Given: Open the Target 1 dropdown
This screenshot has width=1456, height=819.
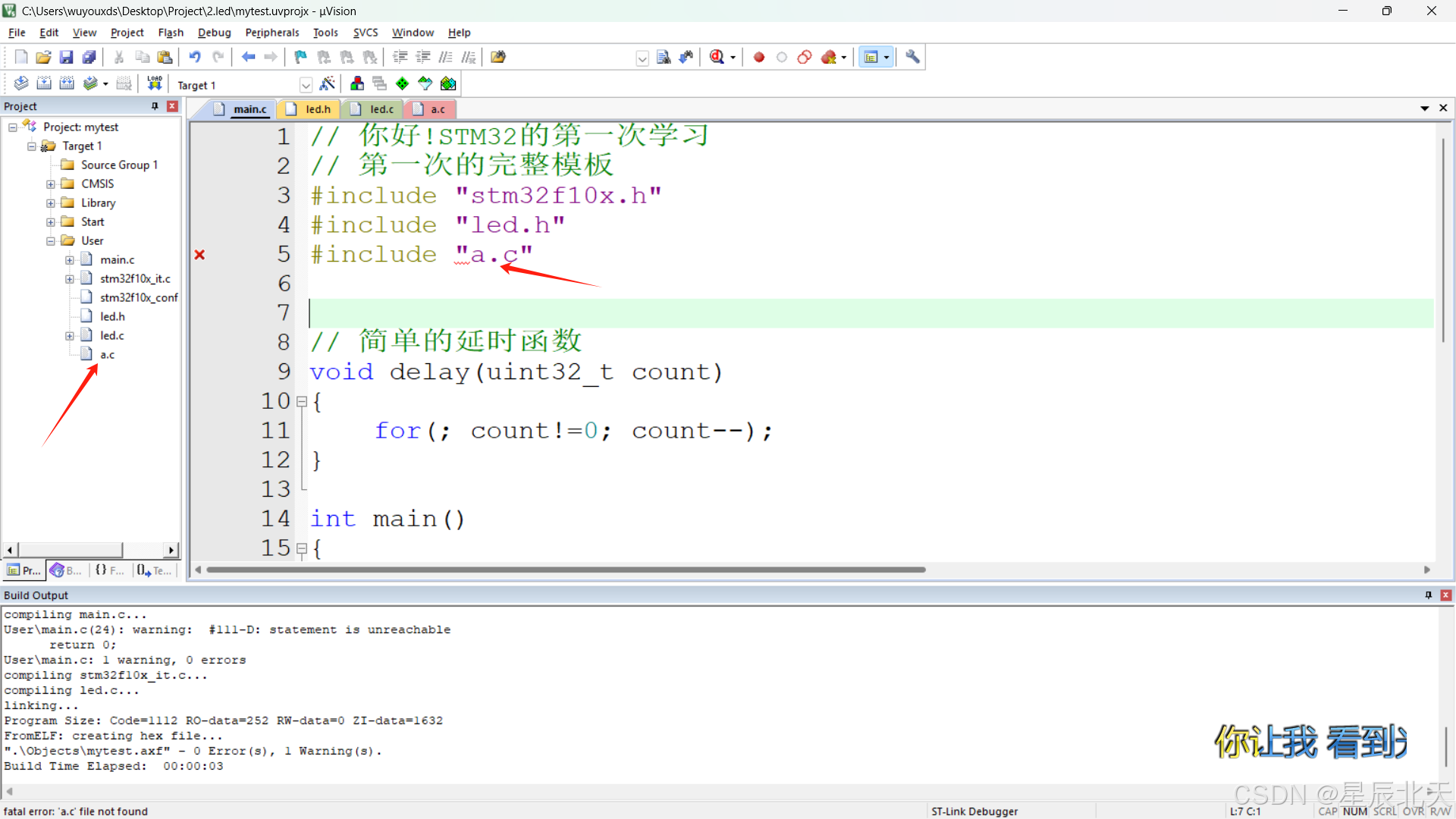Looking at the screenshot, I should pos(306,85).
